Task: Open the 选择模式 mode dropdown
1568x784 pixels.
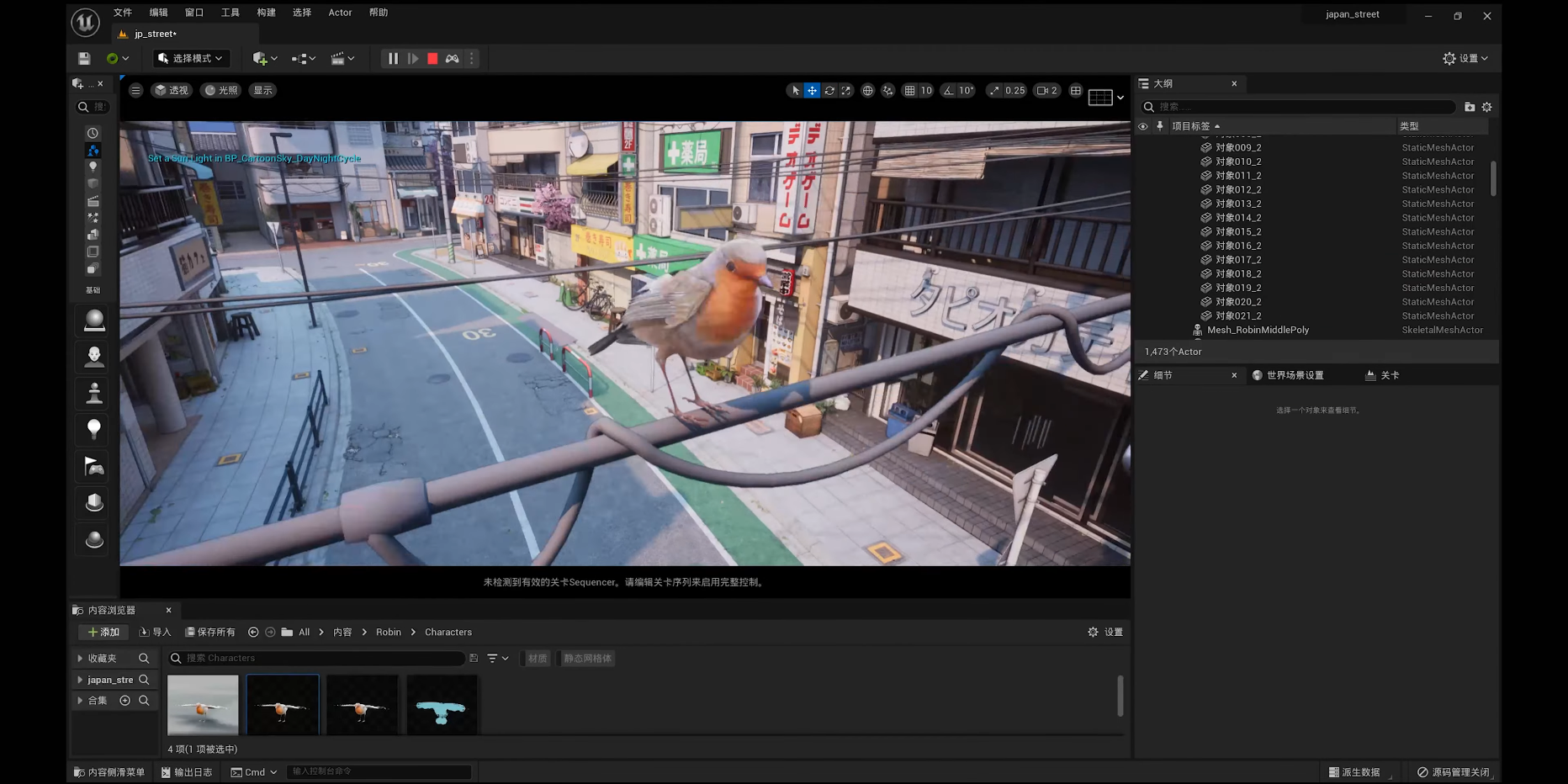Action: coord(191,59)
